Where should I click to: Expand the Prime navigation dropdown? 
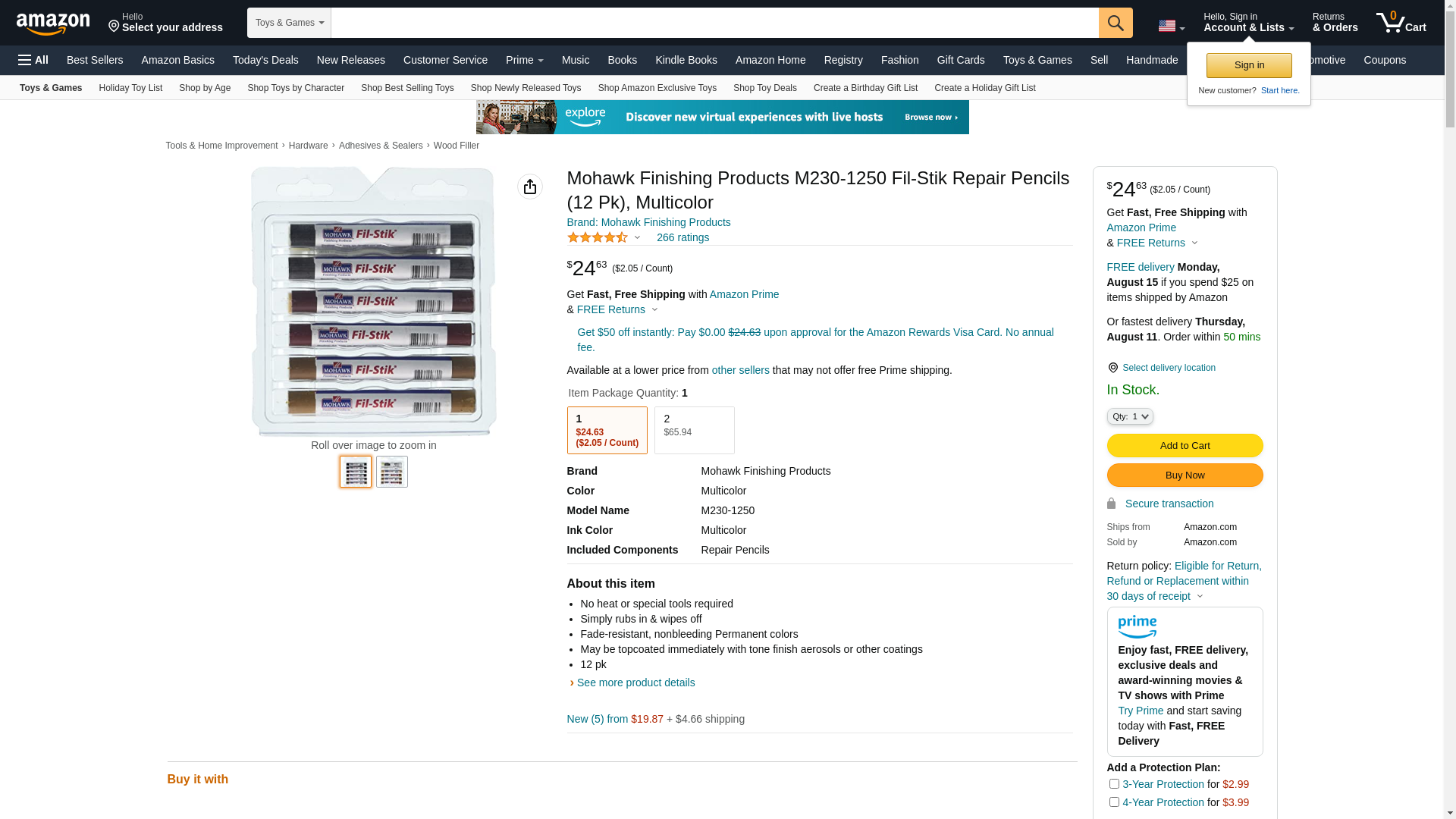pos(524,60)
